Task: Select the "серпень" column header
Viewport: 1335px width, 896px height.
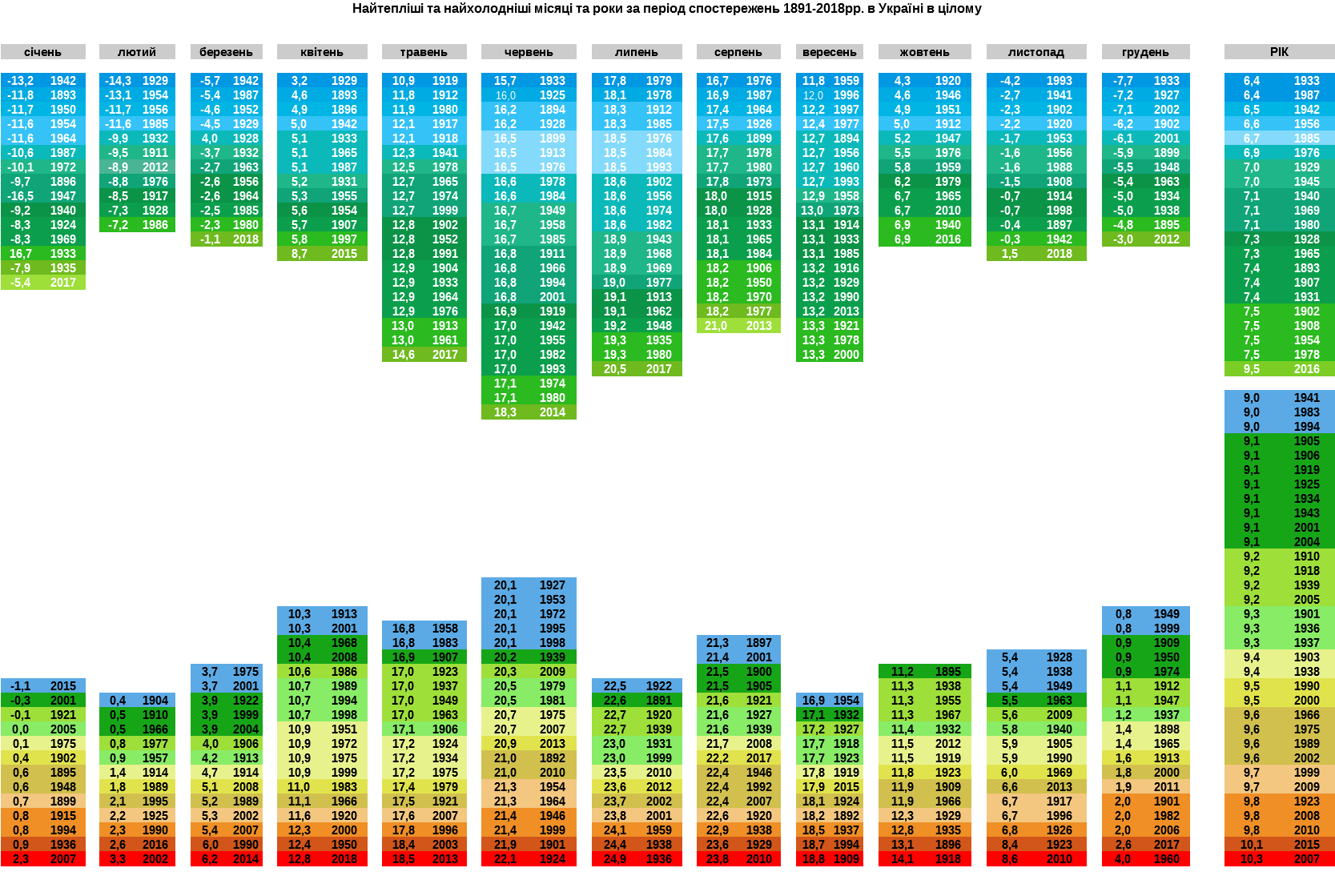Action: pos(738,52)
